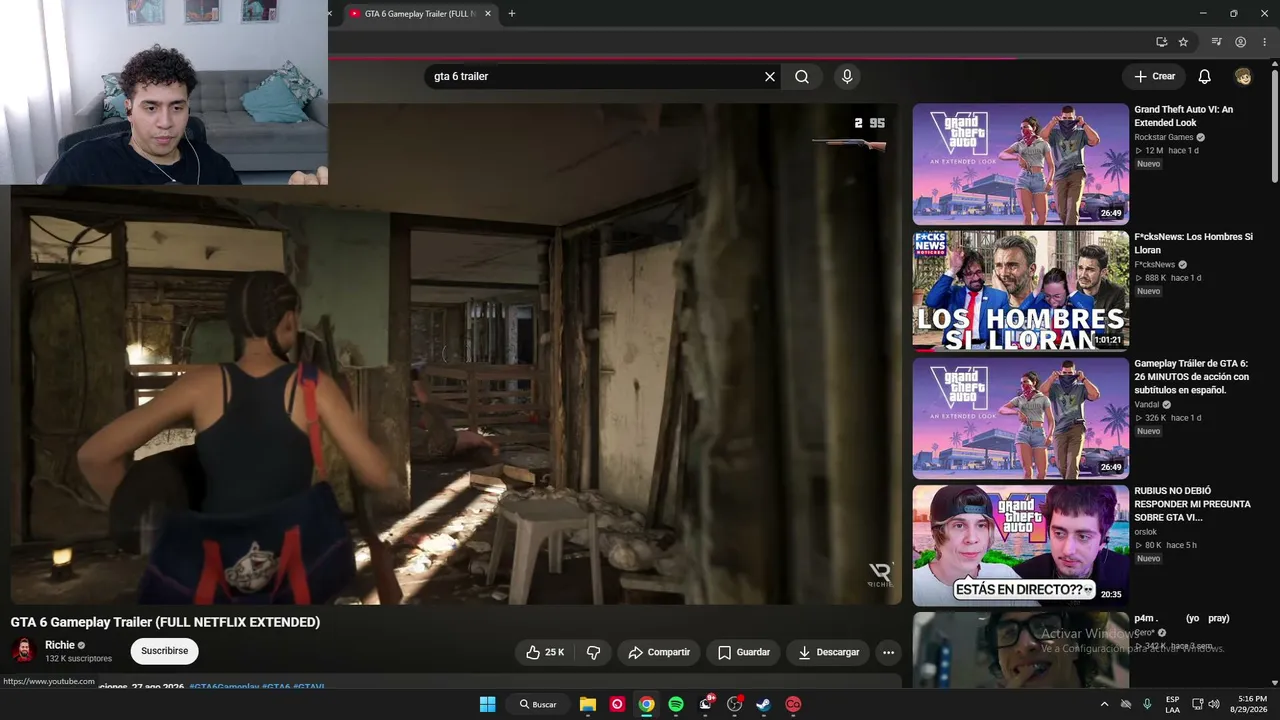Bookmark this page with the star icon
This screenshot has height=720, width=1280.
click(1183, 42)
